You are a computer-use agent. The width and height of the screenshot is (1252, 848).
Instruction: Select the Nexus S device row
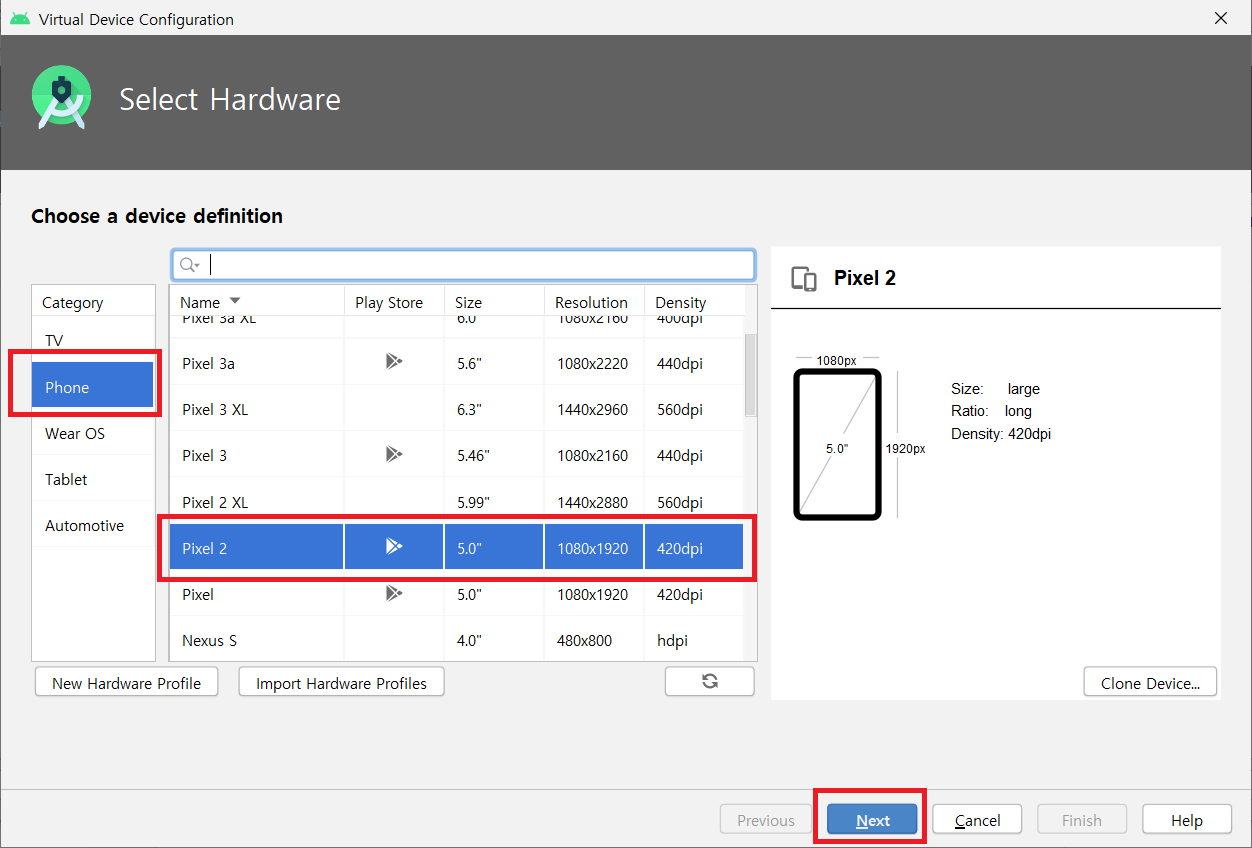pyautogui.click(x=457, y=640)
